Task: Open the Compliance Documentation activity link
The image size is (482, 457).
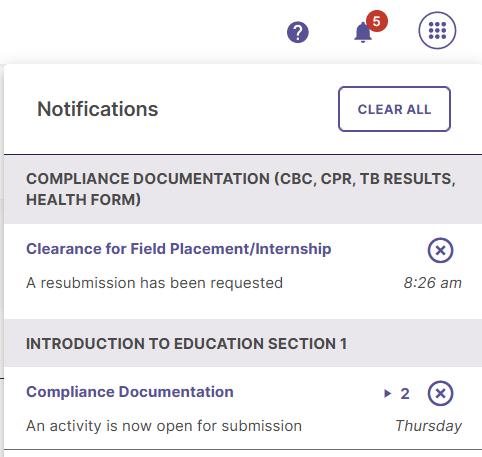Action: [x=130, y=392]
